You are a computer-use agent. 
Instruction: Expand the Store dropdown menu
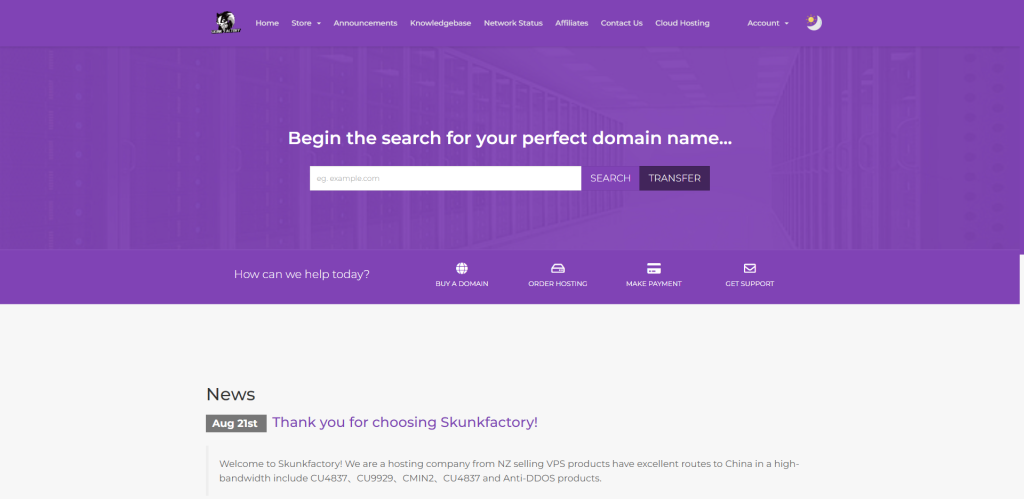coord(306,23)
